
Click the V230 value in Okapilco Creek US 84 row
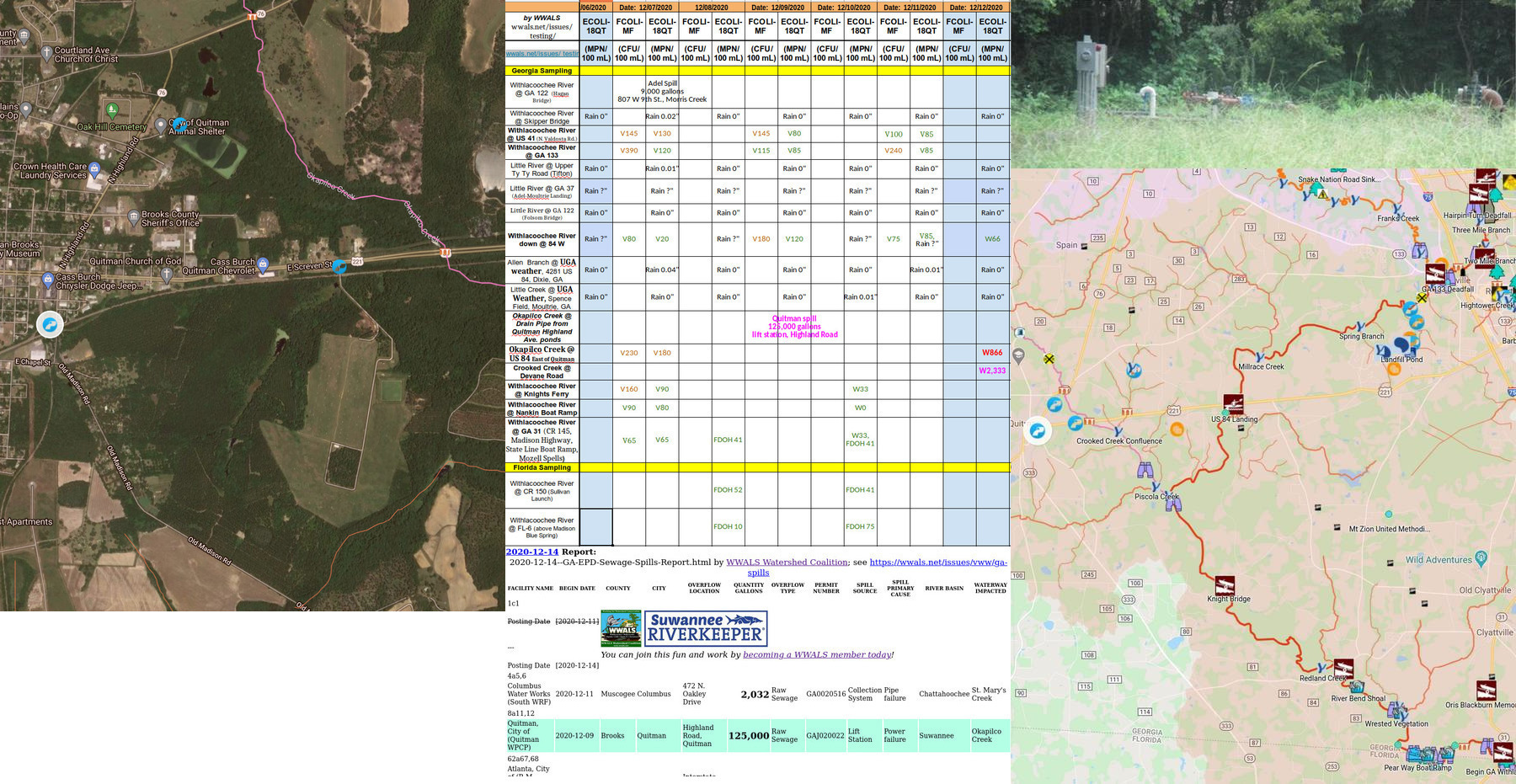[628, 353]
